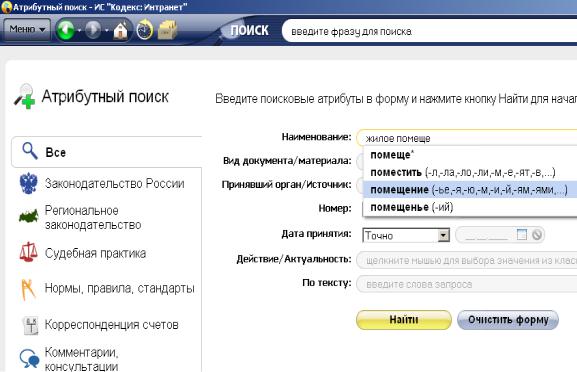
Task: Click the scales of justice icon
Action: point(28,252)
